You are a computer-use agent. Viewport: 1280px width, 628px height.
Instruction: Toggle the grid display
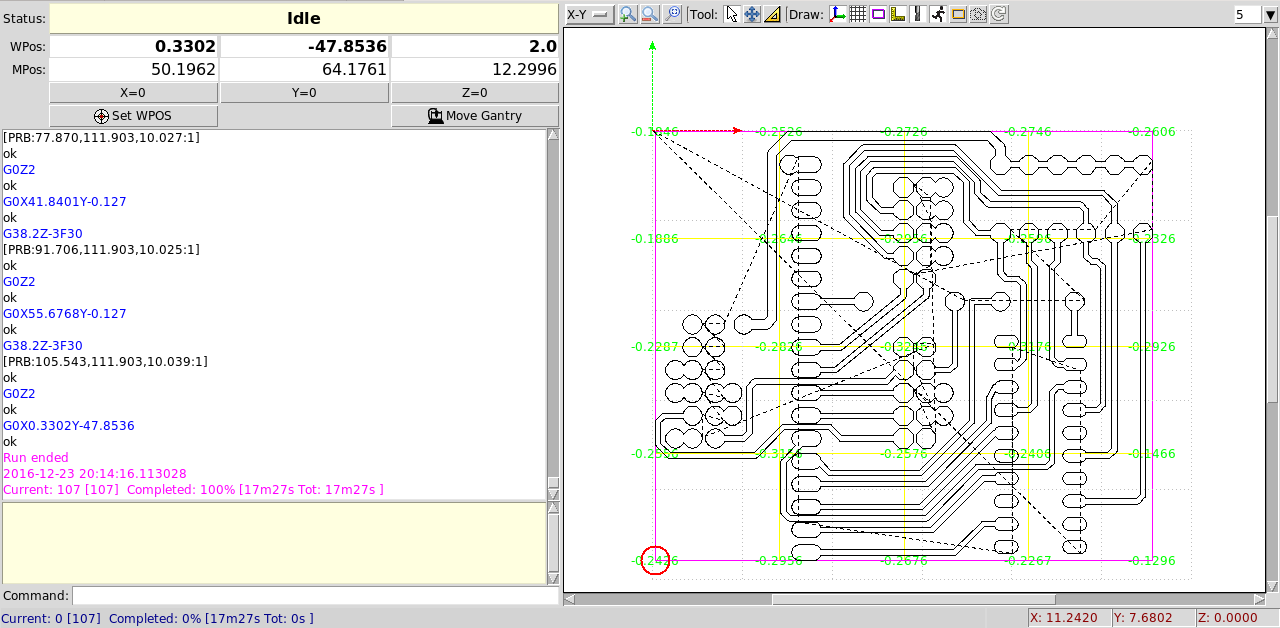click(857, 14)
